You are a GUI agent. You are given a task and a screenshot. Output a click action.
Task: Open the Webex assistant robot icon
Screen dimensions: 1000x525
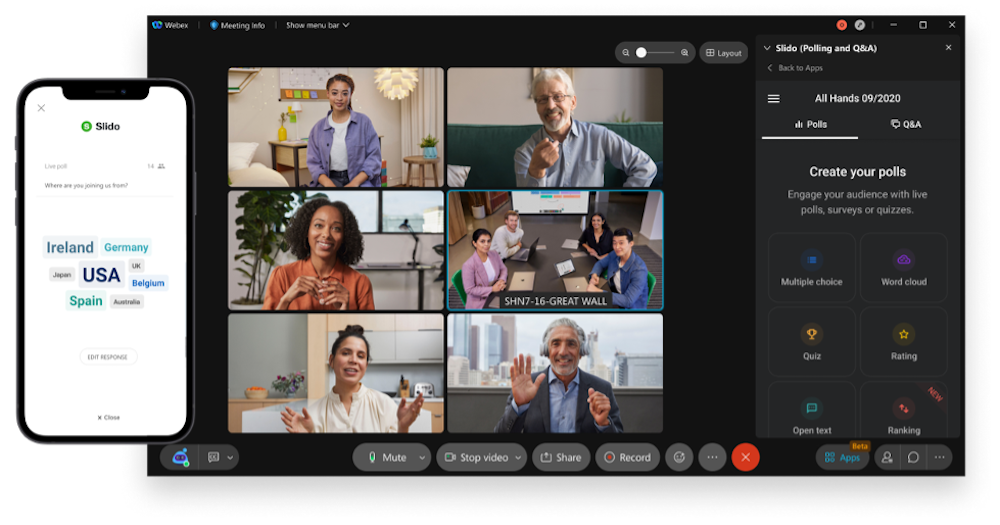(180, 457)
